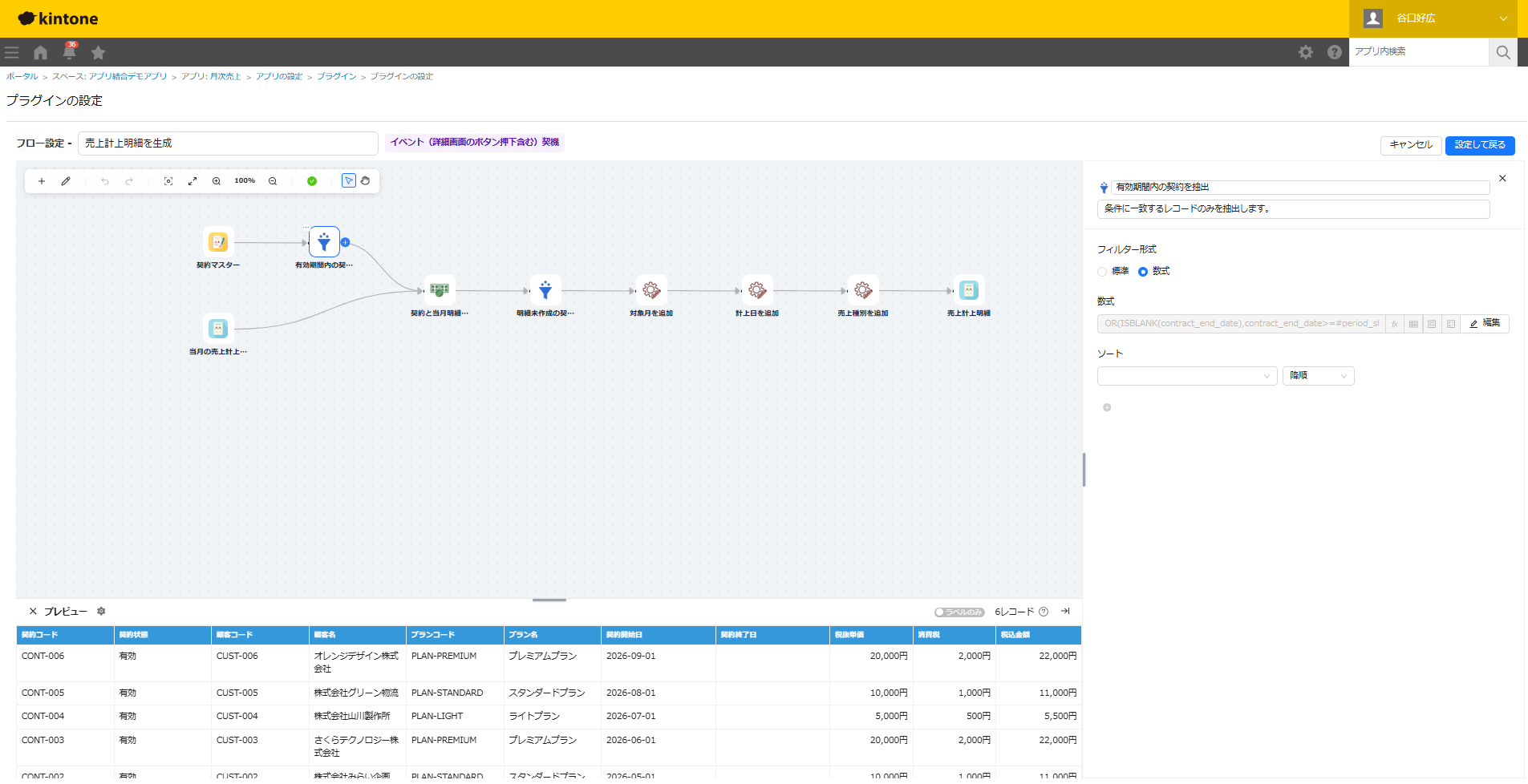Open the 降順 sort order dropdown

click(x=1319, y=376)
